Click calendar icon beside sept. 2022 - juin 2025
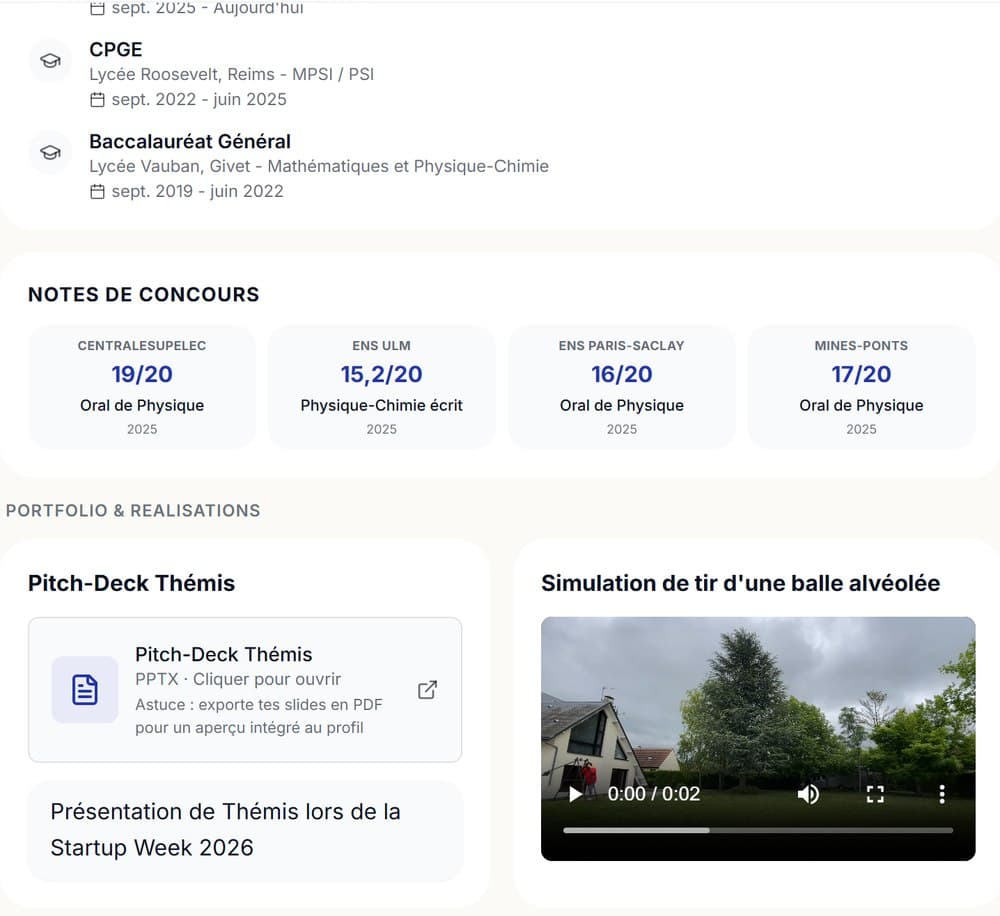Viewport: 1000px width, 916px height. click(x=97, y=100)
